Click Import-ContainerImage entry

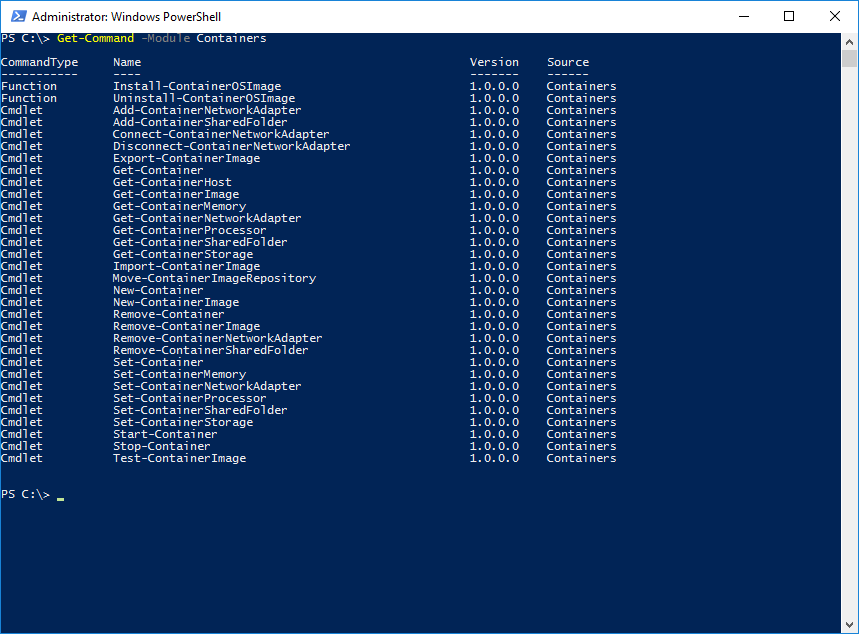[186, 267]
